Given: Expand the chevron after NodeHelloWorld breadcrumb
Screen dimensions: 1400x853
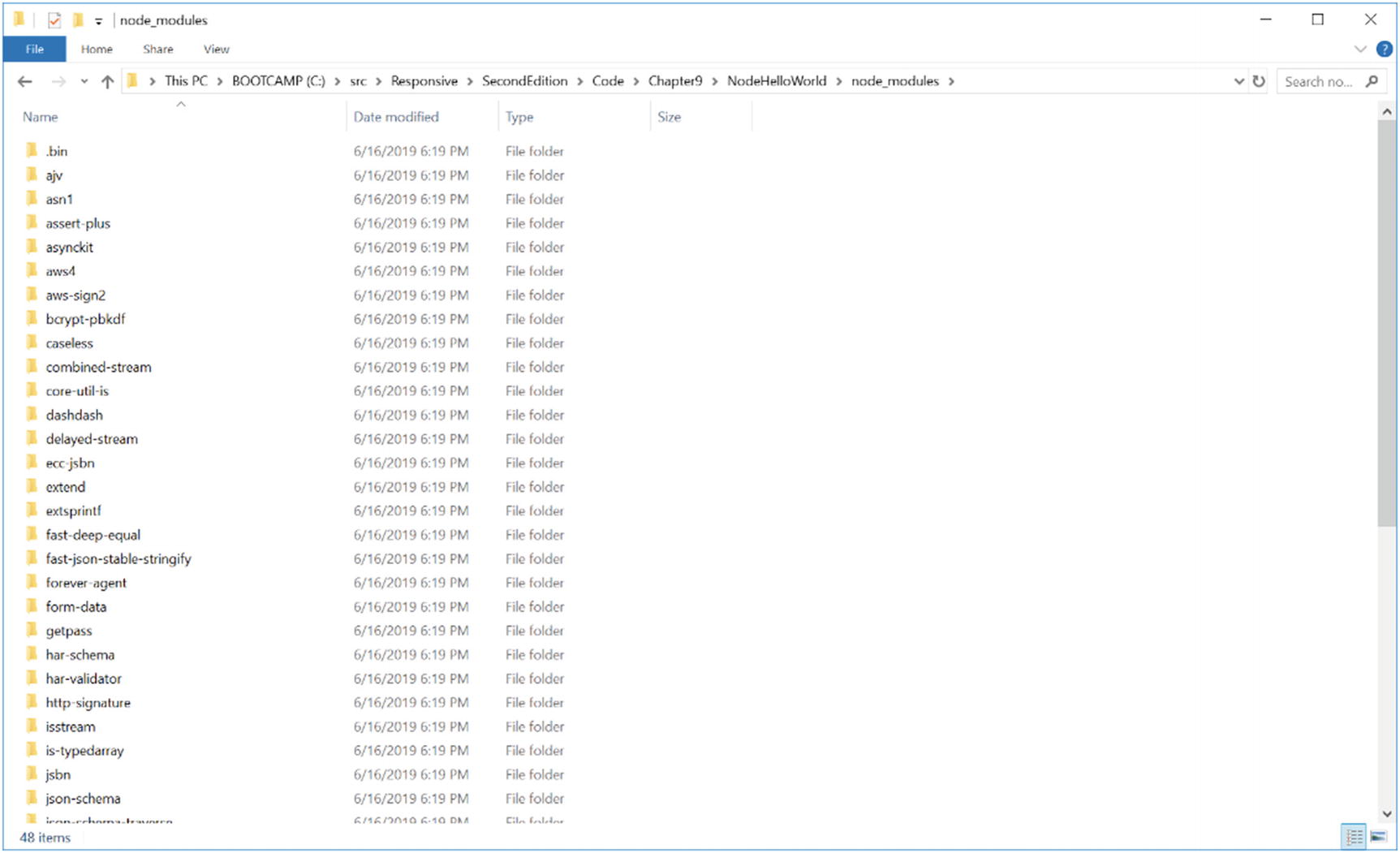Looking at the screenshot, I should [839, 81].
